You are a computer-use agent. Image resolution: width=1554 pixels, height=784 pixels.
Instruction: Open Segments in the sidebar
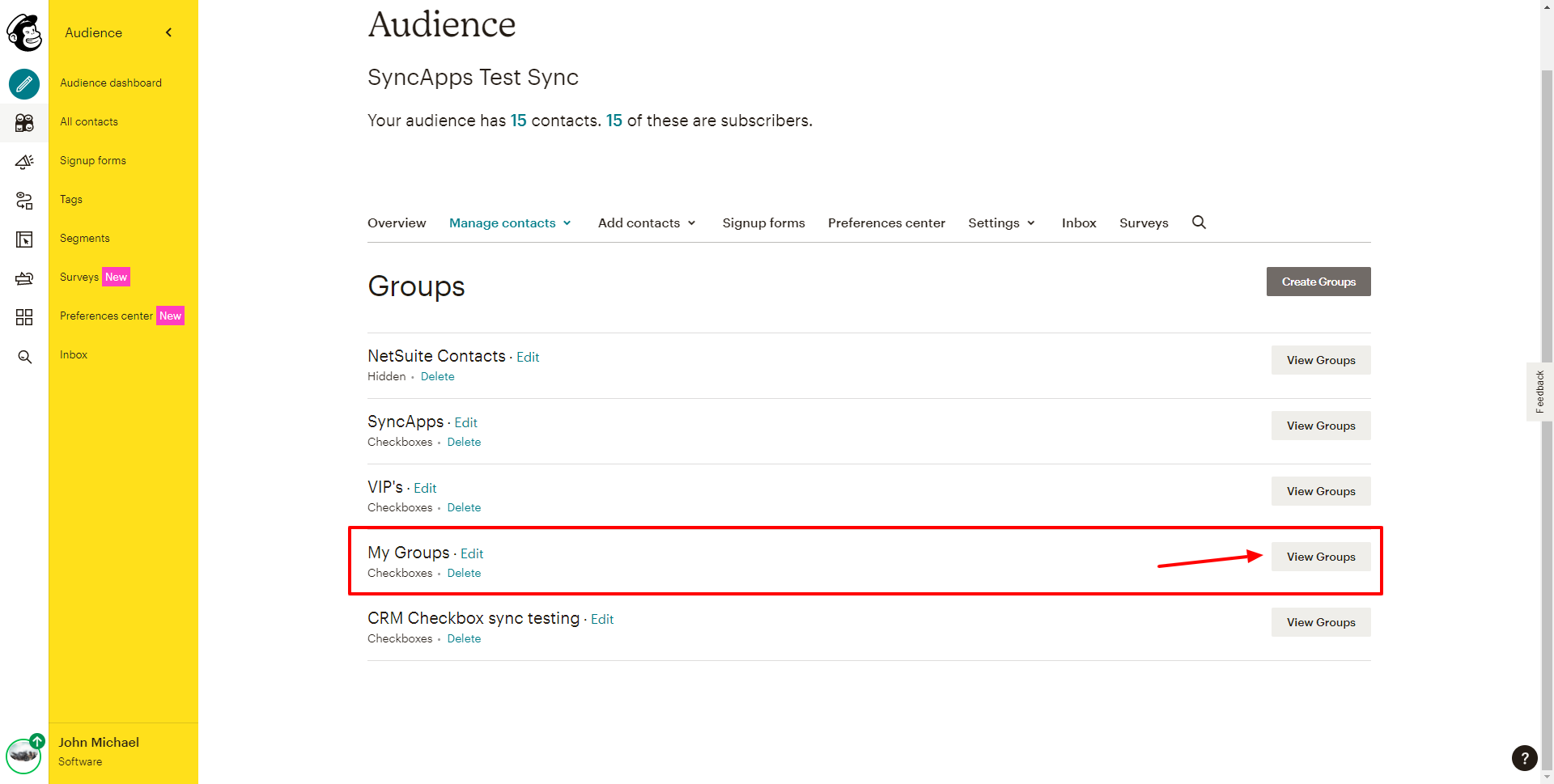click(85, 238)
